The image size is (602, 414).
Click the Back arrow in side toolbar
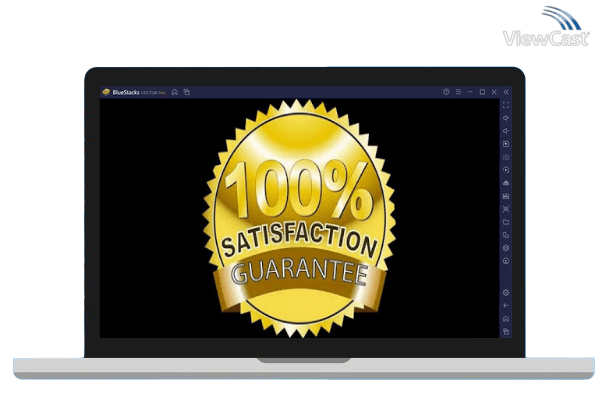point(506,305)
